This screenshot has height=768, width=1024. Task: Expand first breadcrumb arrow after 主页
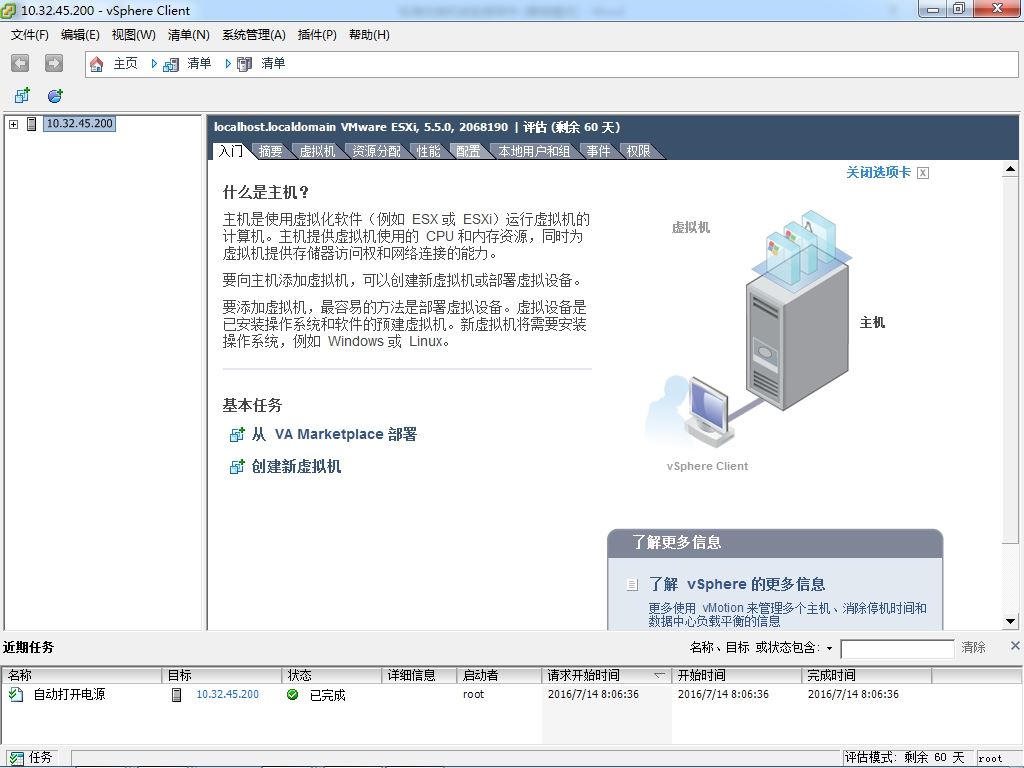point(154,63)
